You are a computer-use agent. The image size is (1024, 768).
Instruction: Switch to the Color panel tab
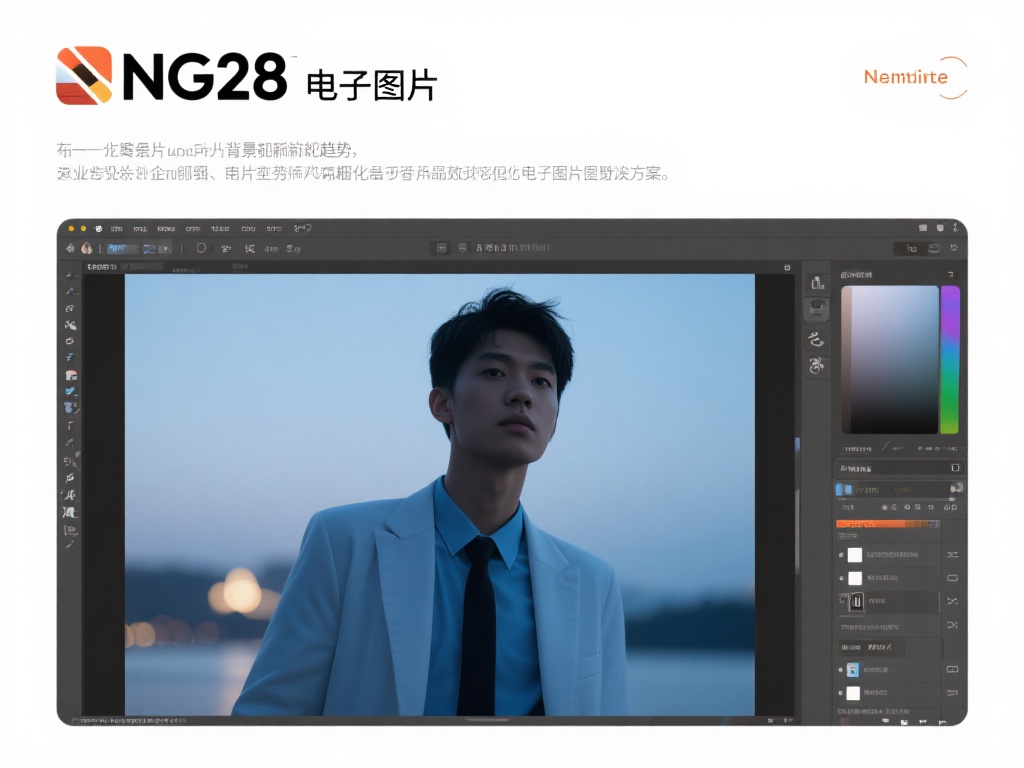tap(855, 274)
